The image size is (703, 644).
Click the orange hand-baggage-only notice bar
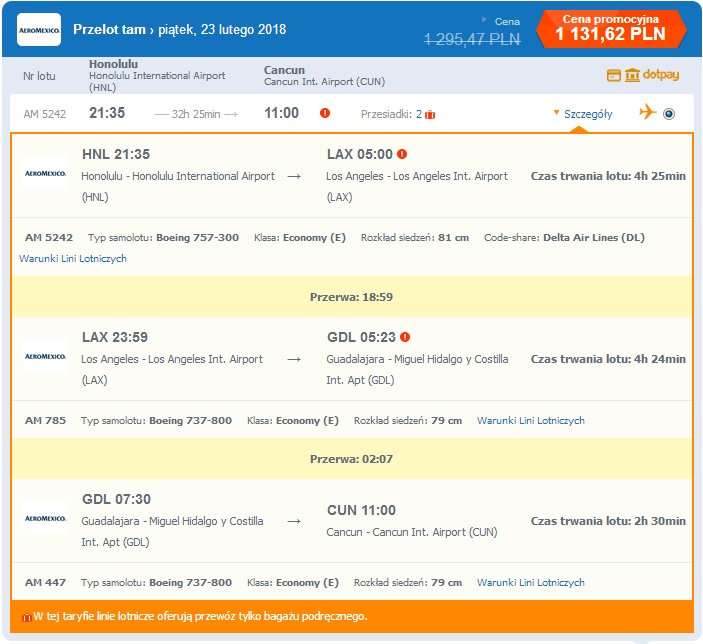pos(352,616)
